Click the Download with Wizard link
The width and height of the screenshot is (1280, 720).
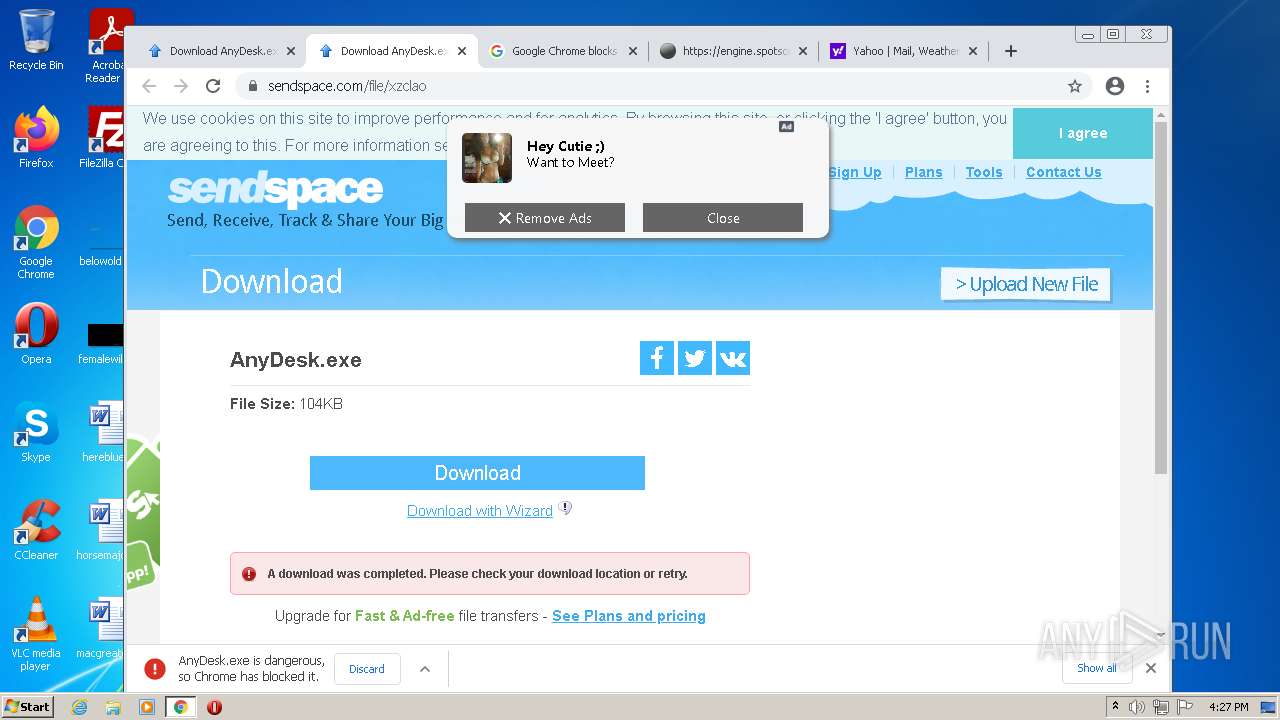click(480, 511)
